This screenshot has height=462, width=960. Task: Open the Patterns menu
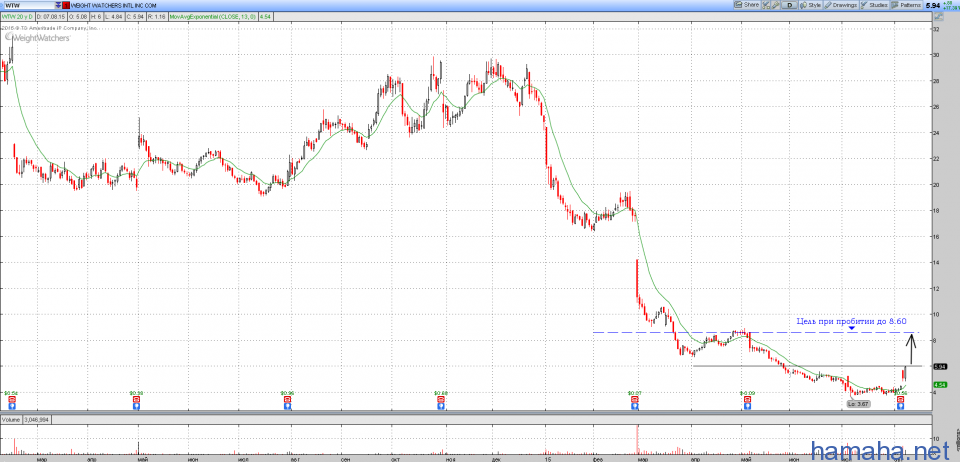907,5
